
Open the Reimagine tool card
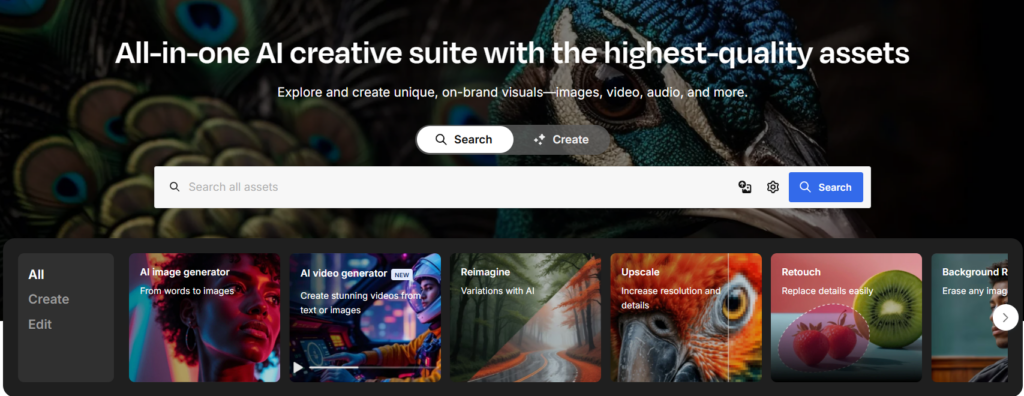point(525,318)
